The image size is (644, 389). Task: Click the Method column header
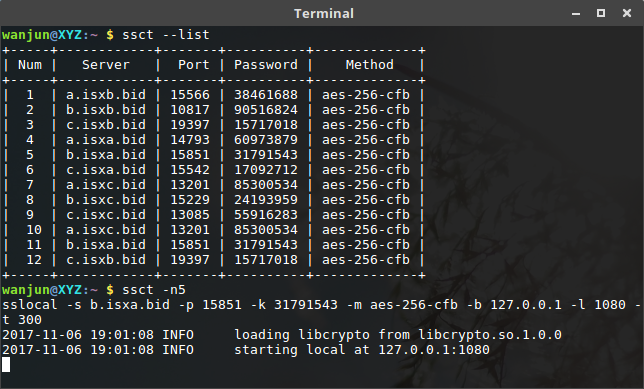[370, 65]
